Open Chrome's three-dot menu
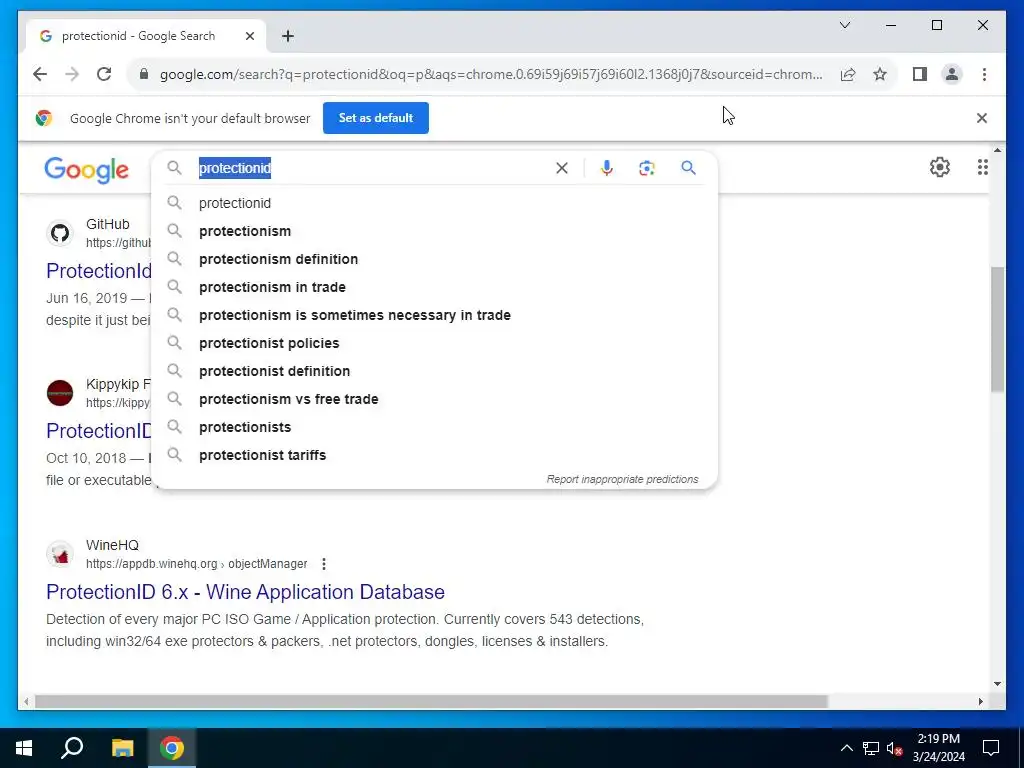The width and height of the screenshot is (1024, 768). point(984,74)
